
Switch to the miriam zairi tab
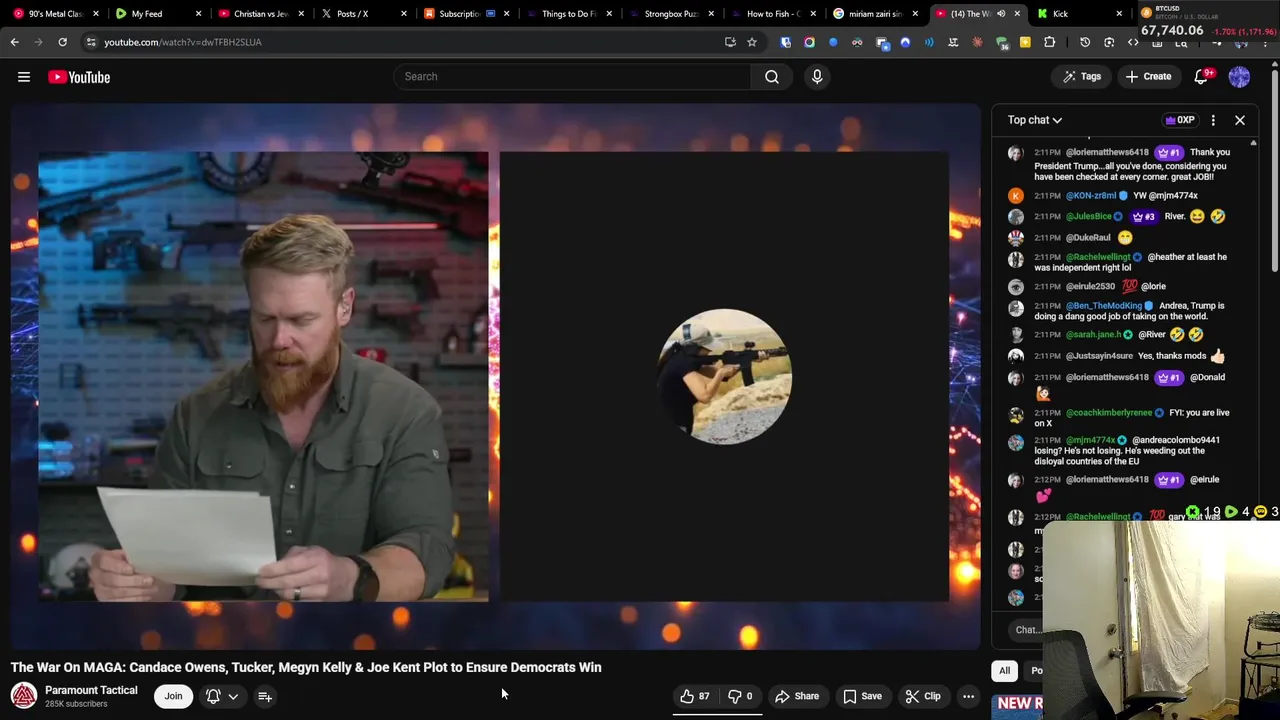click(x=874, y=14)
